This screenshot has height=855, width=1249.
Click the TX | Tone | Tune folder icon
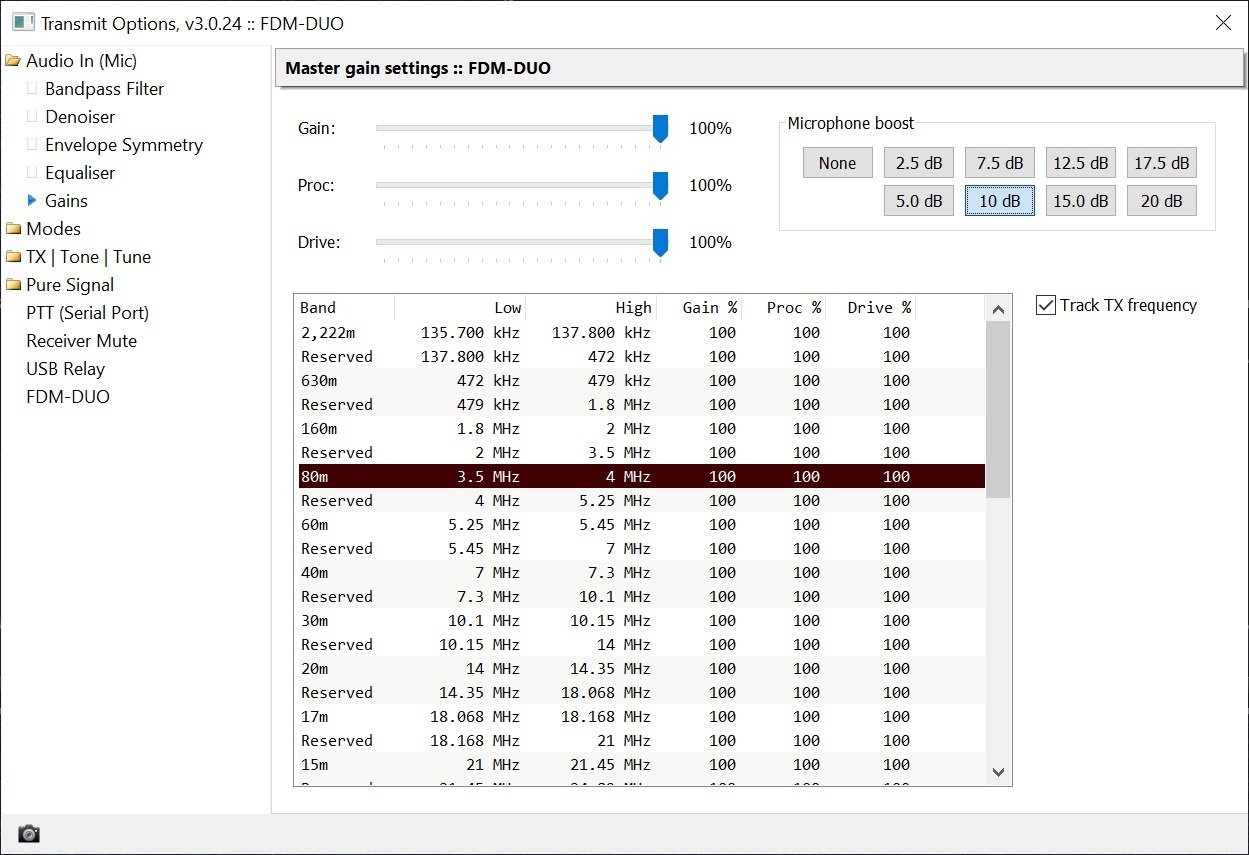(x=13, y=257)
